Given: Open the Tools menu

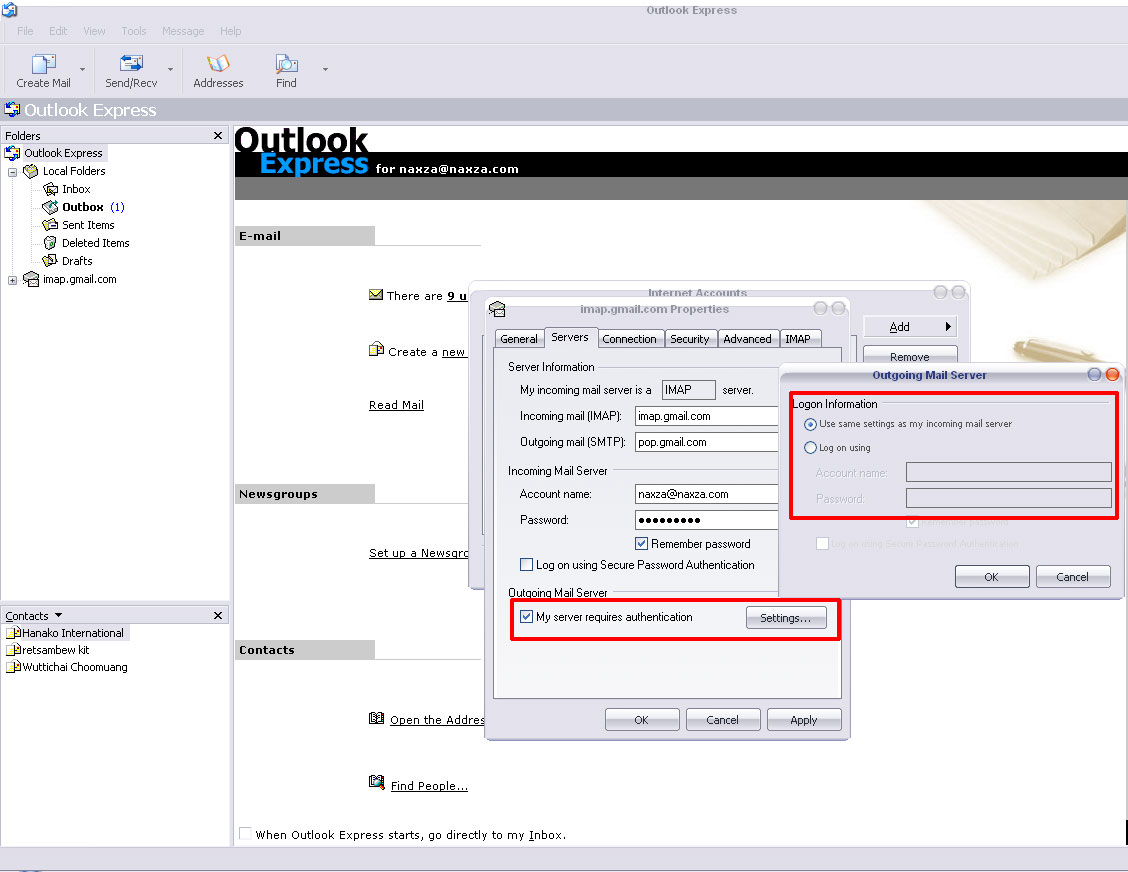Looking at the screenshot, I should 134,31.
